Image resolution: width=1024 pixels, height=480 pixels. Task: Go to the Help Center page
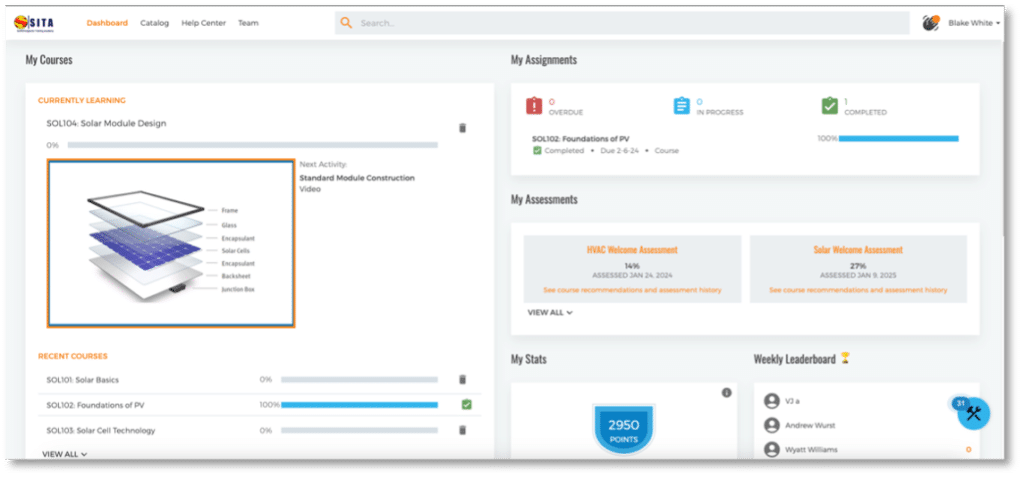[x=203, y=23]
